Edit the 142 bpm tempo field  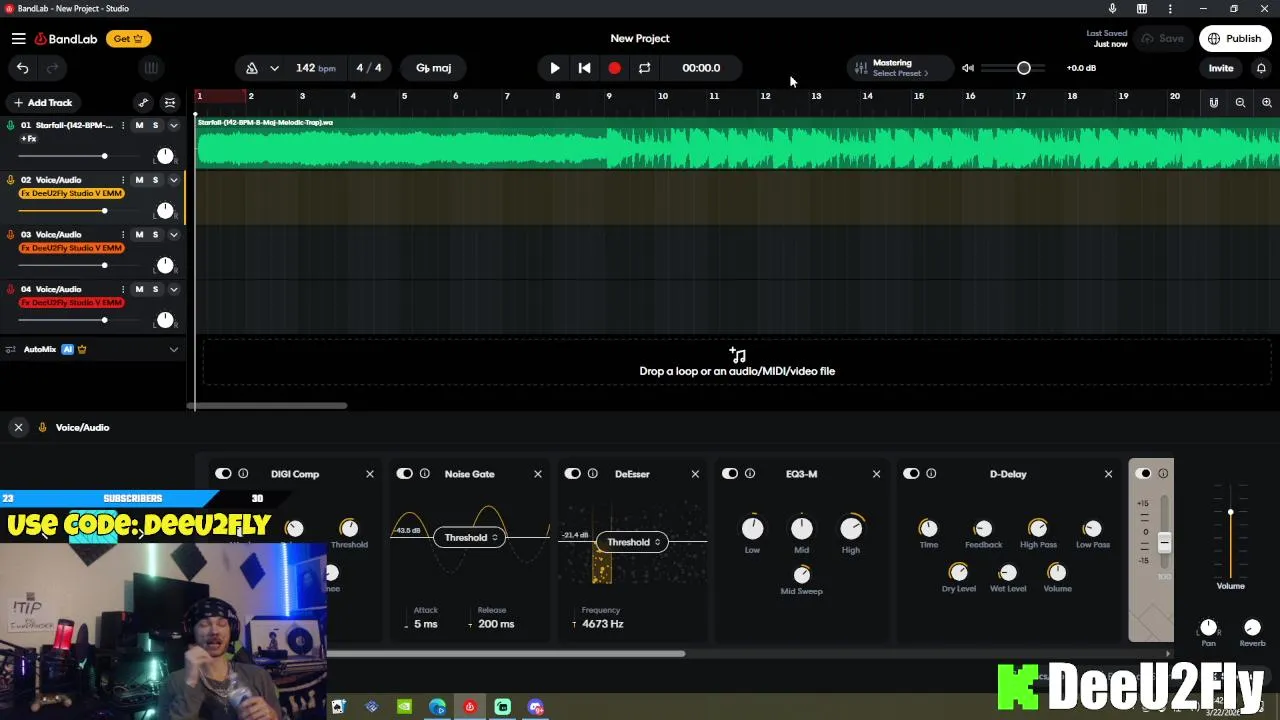315,68
